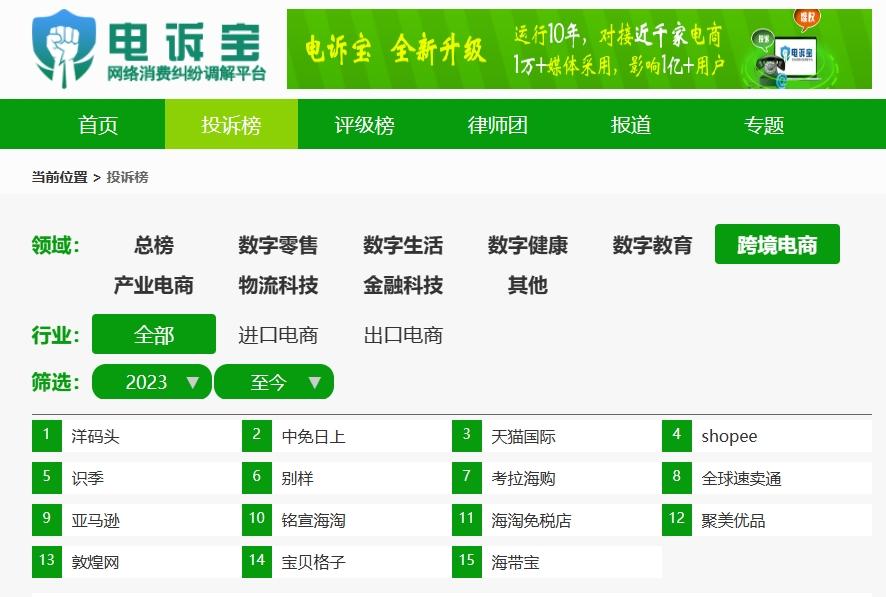
Task: Open 报道 in the navigation bar
Action: tap(631, 124)
